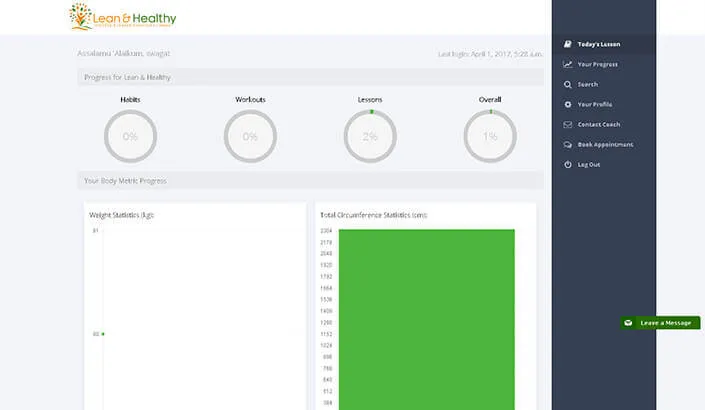This screenshot has width=705, height=410.
Task: Click the green point on Weight chart
Action: point(103,334)
